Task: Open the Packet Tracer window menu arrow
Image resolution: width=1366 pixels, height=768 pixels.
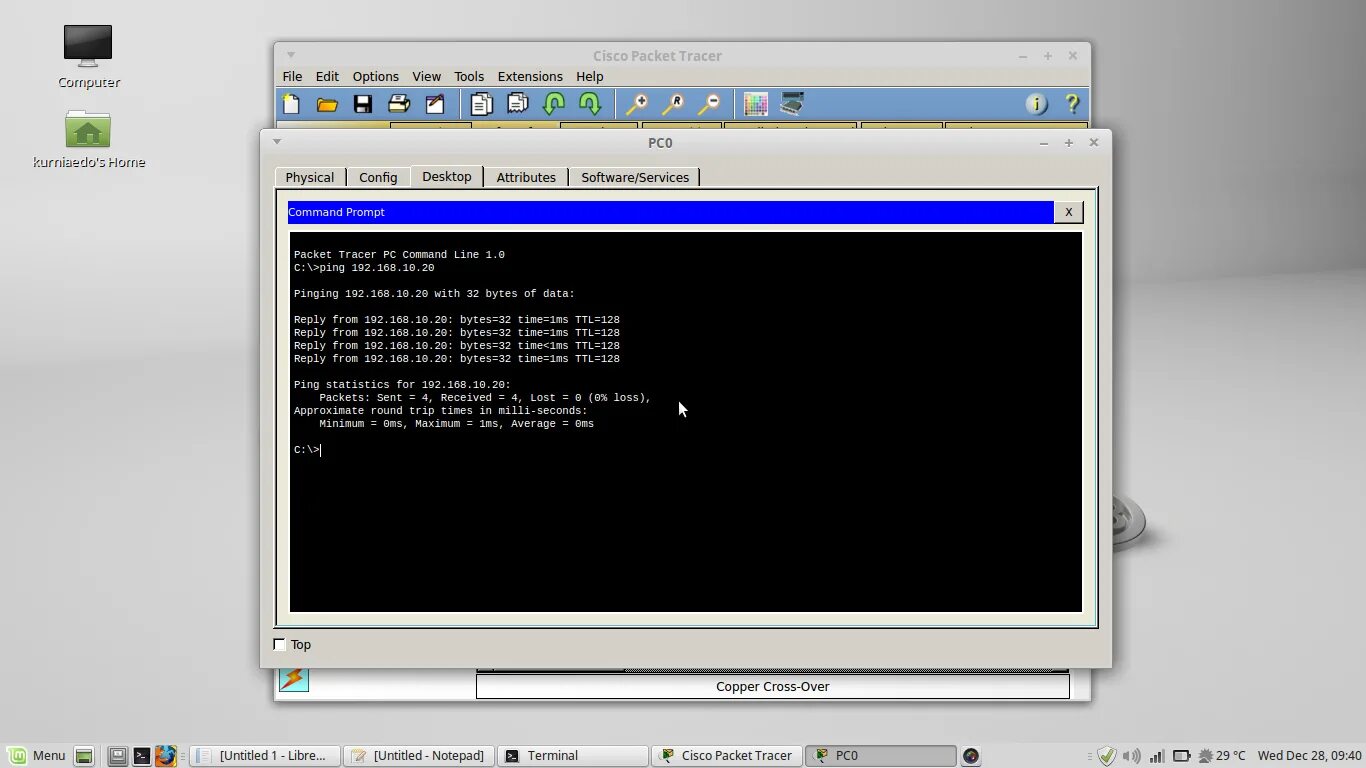Action: [x=291, y=55]
